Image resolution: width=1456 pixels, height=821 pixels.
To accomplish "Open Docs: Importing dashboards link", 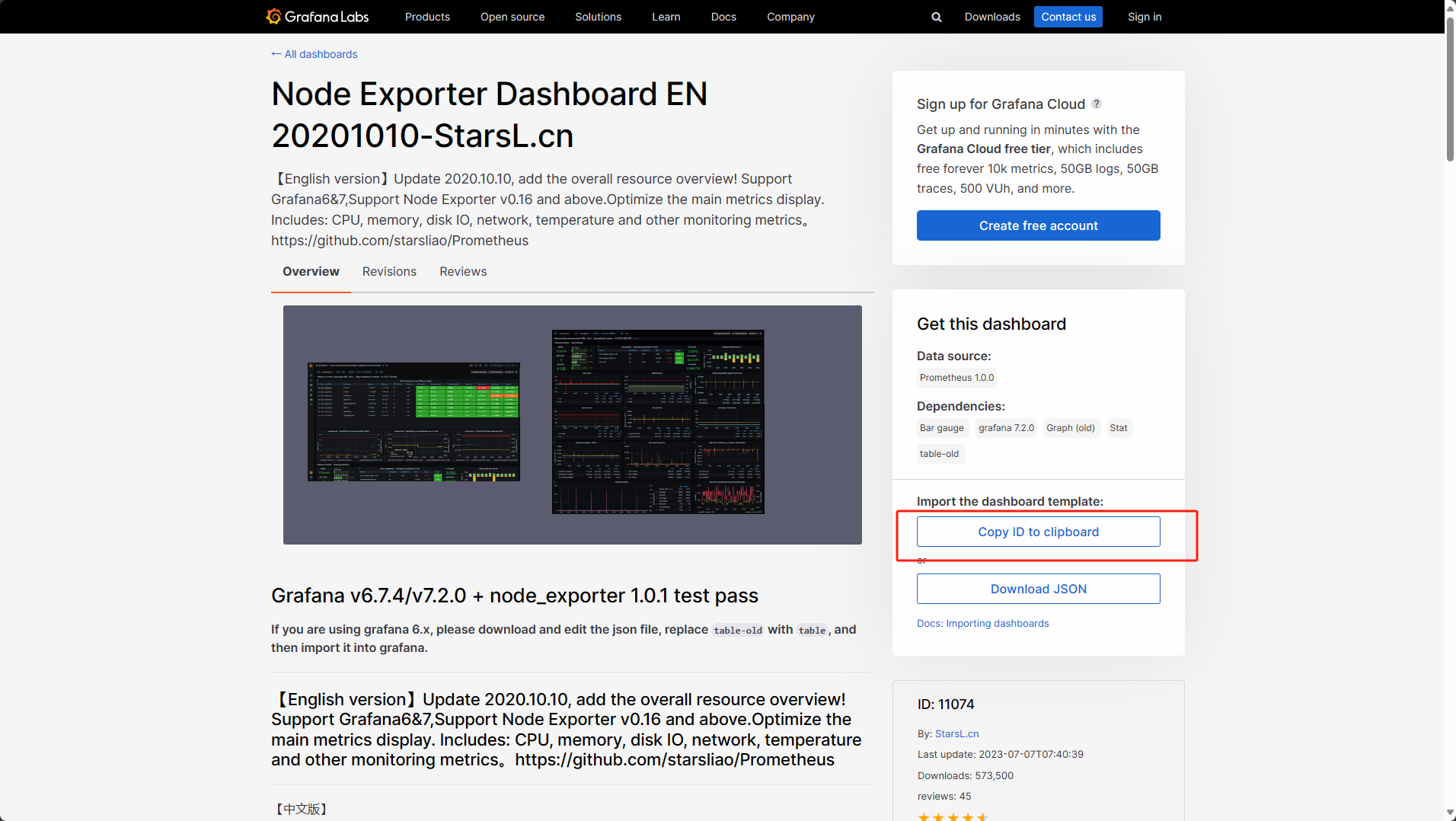I will pyautogui.click(x=982, y=623).
